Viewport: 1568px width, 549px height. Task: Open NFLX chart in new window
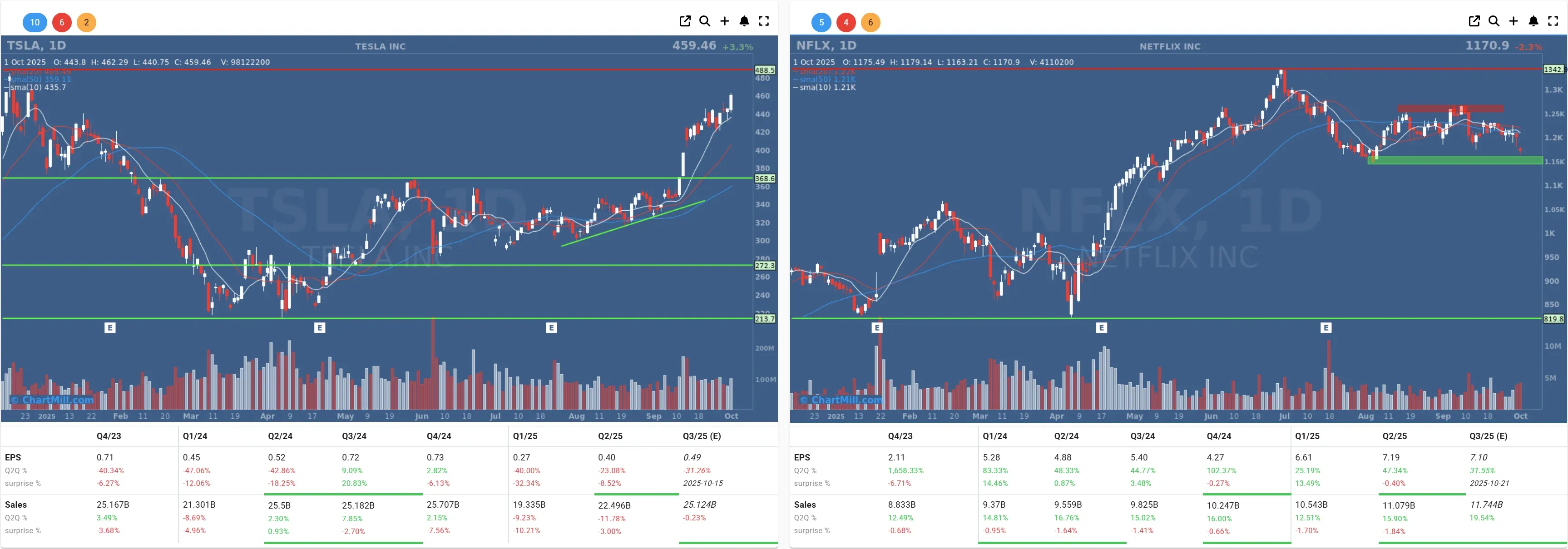pos(1474,21)
